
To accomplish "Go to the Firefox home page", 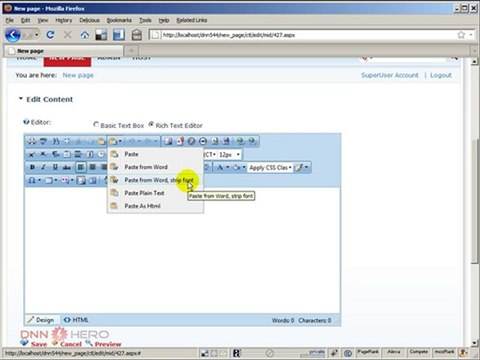I will click(x=85, y=35).
